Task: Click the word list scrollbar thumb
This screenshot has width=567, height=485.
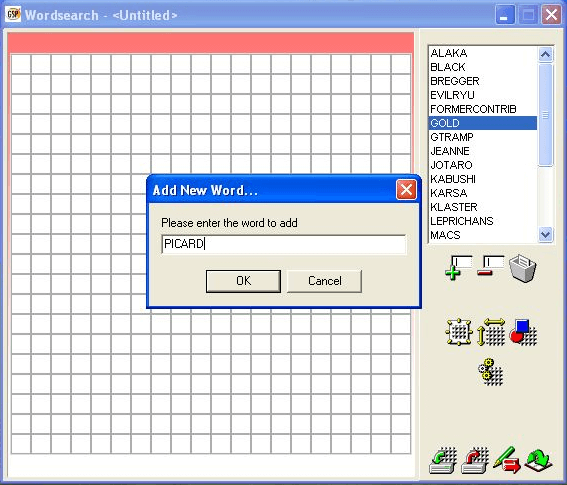Action: 545,115
